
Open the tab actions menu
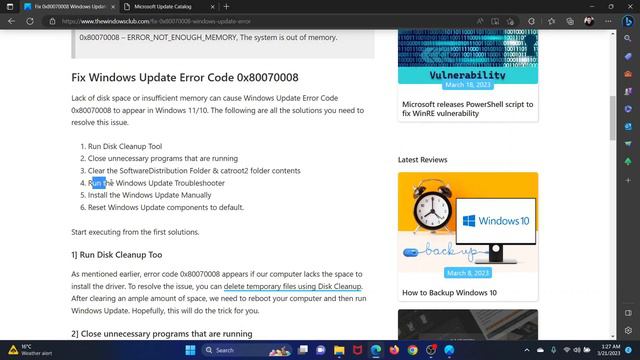pyautogui.click(x=10, y=7)
